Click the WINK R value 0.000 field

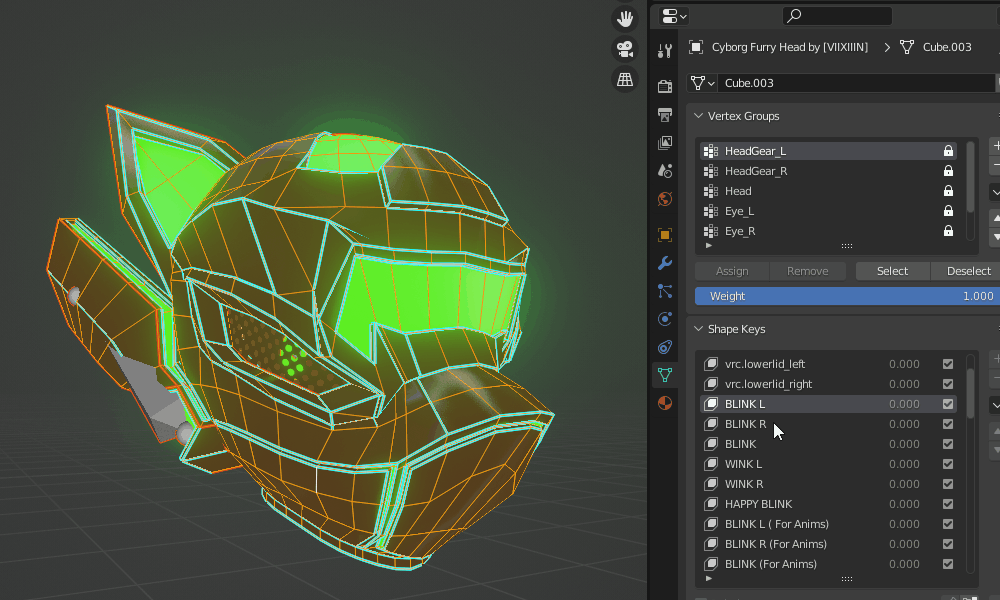tap(904, 484)
